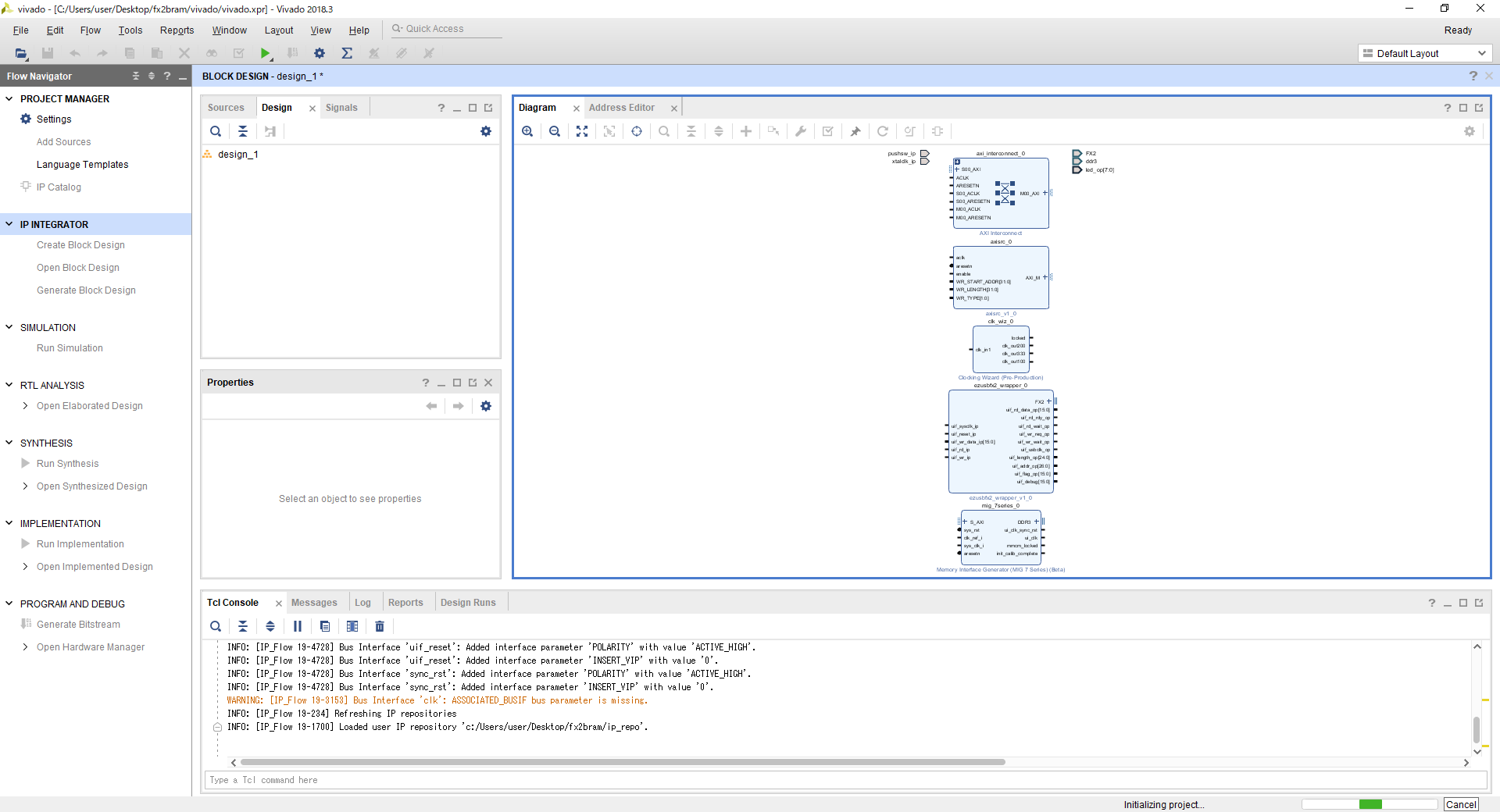Image resolution: width=1500 pixels, height=812 pixels.
Task: Click Generate Block Design link
Action: tap(86, 290)
